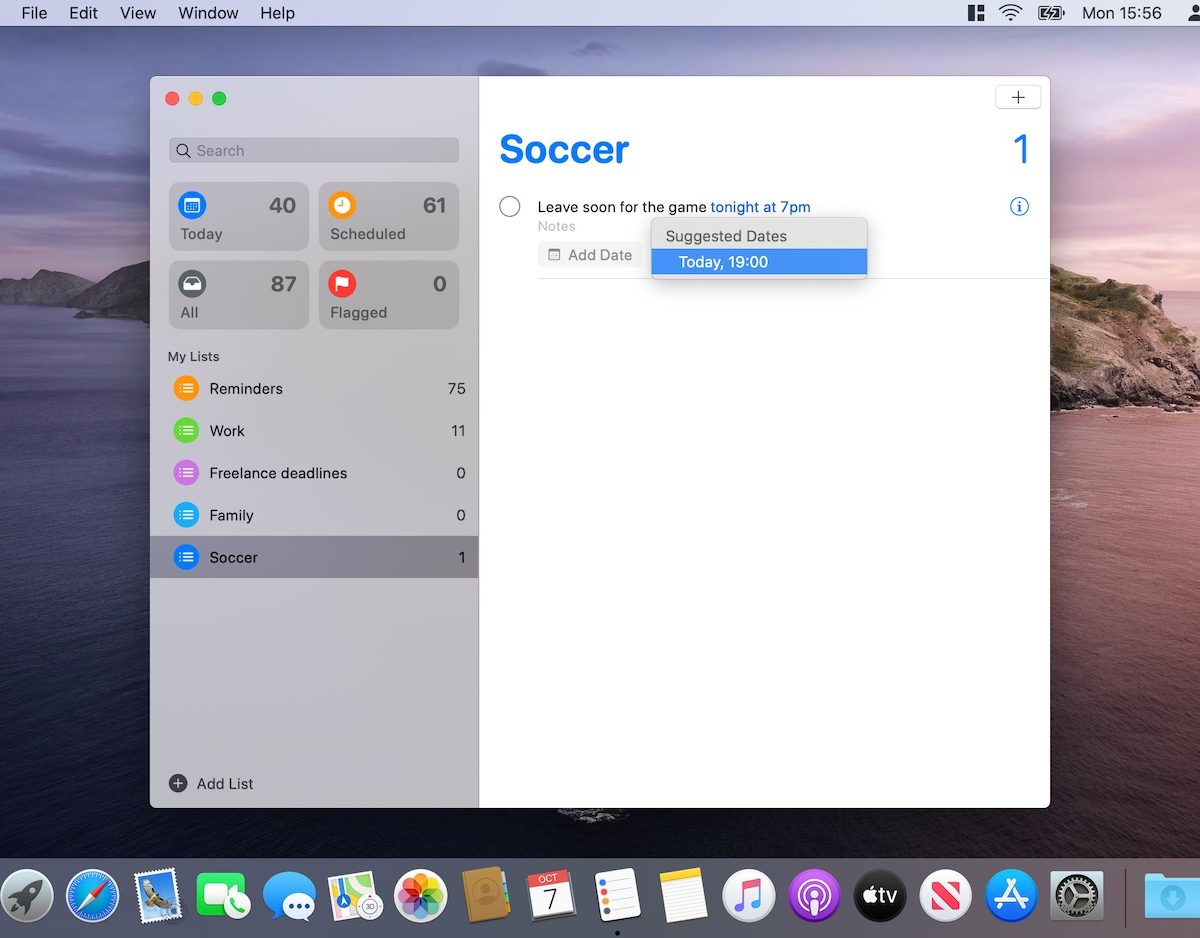Select the Freelance deadlines list
The image size is (1200, 938).
tap(314, 473)
